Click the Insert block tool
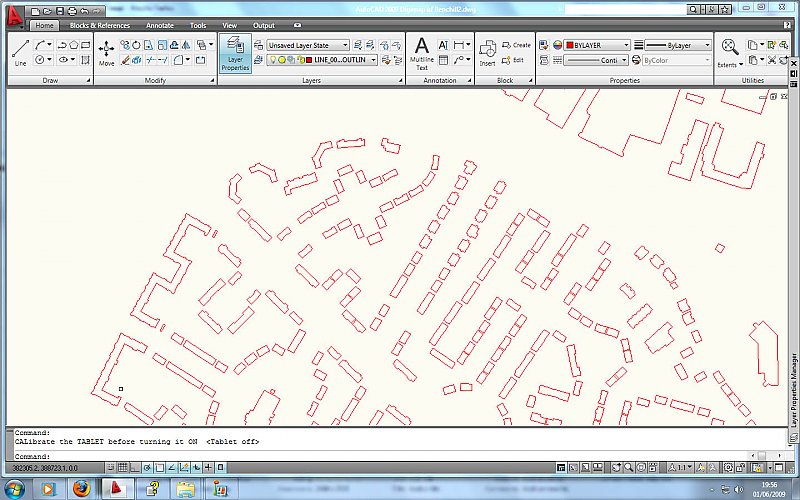 tap(487, 51)
